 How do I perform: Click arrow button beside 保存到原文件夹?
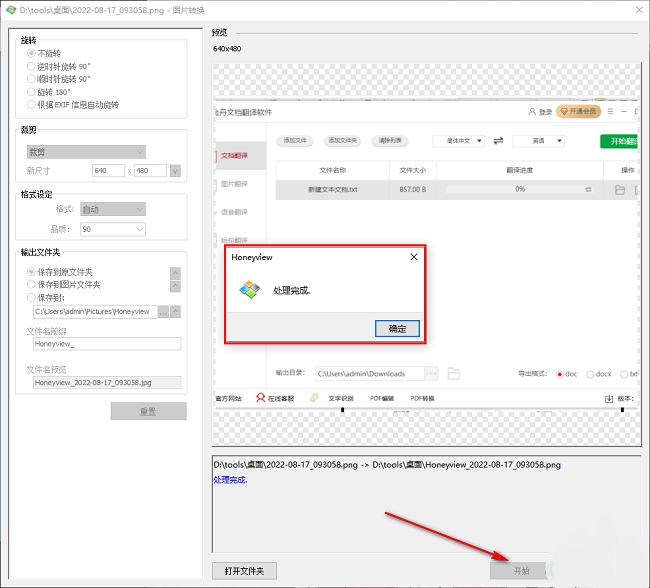click(x=176, y=272)
